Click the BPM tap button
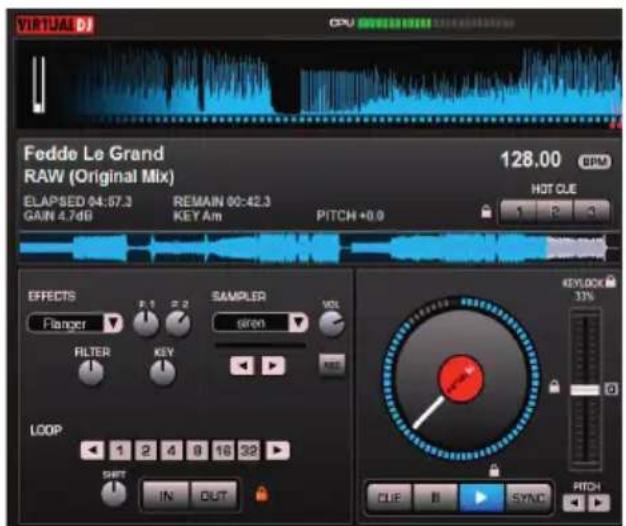The width and height of the screenshot is (626, 526). tap(594, 162)
